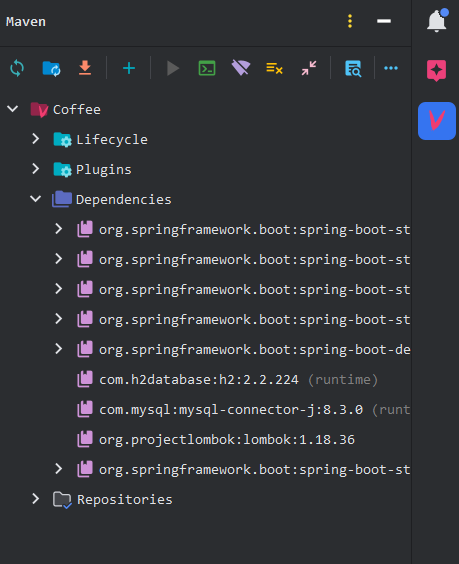Viewport: 459px width, 564px height.
Task: Open analyze dependencies icon
Action: point(353,68)
